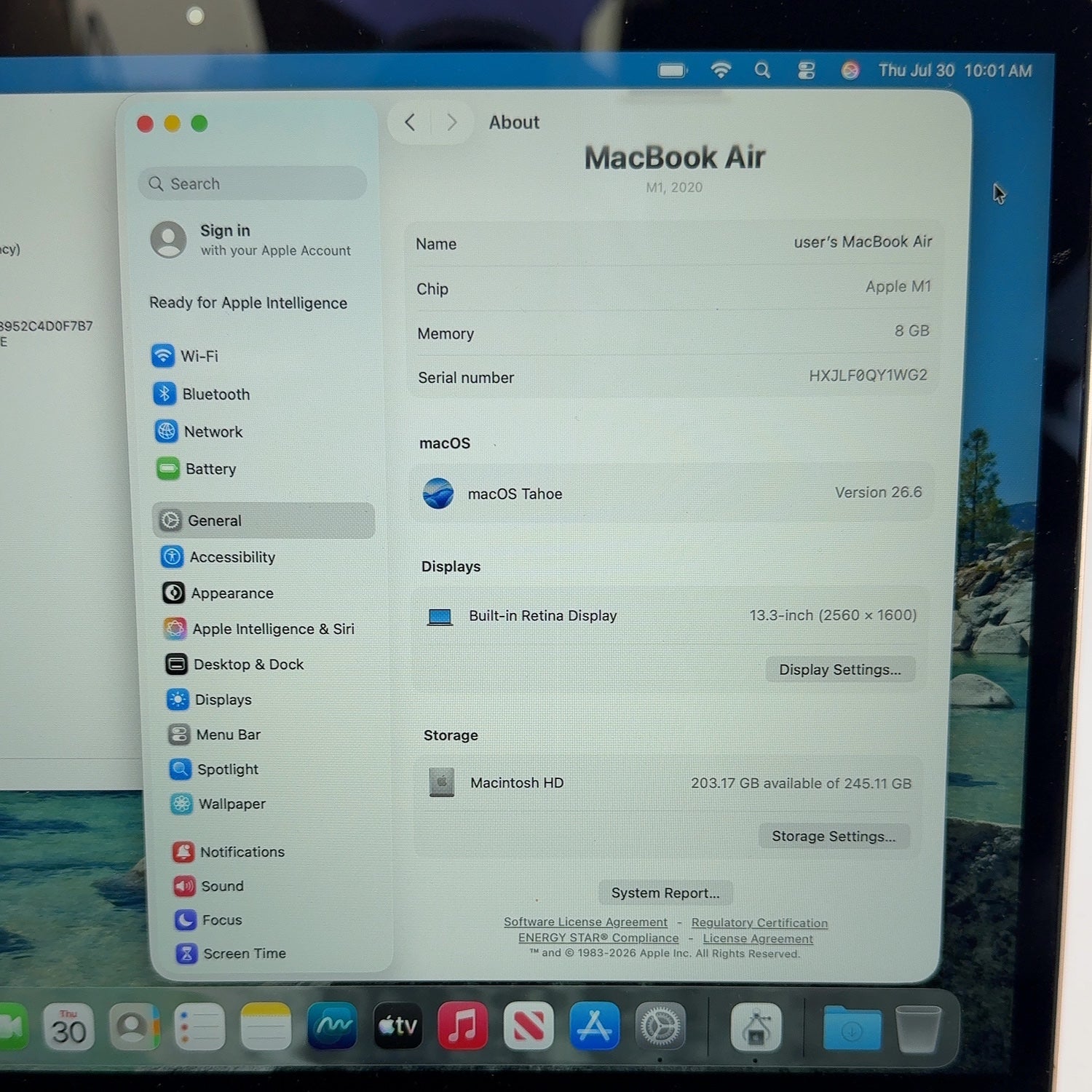
Task: Click Ready for Apple Intelligence
Action: point(248,303)
